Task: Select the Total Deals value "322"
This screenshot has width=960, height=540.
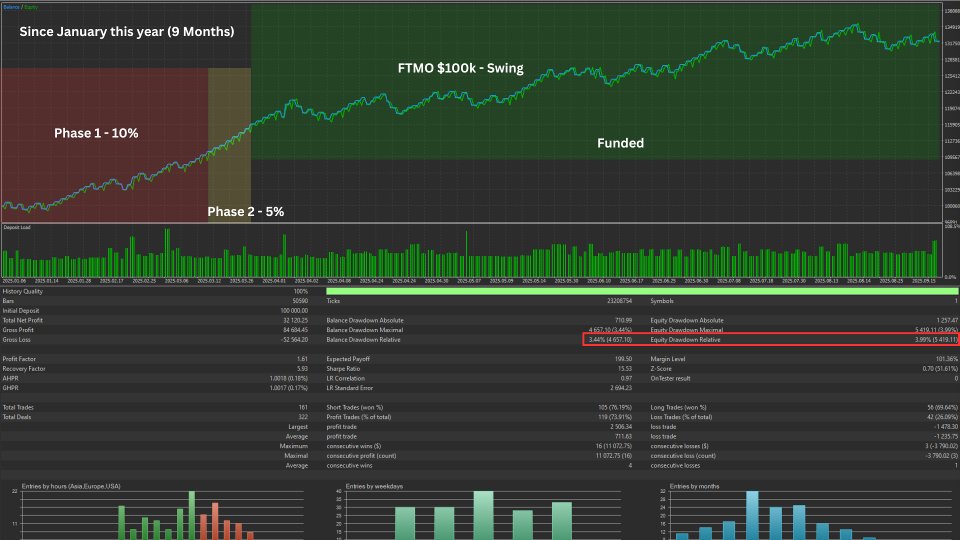Action: click(303, 418)
